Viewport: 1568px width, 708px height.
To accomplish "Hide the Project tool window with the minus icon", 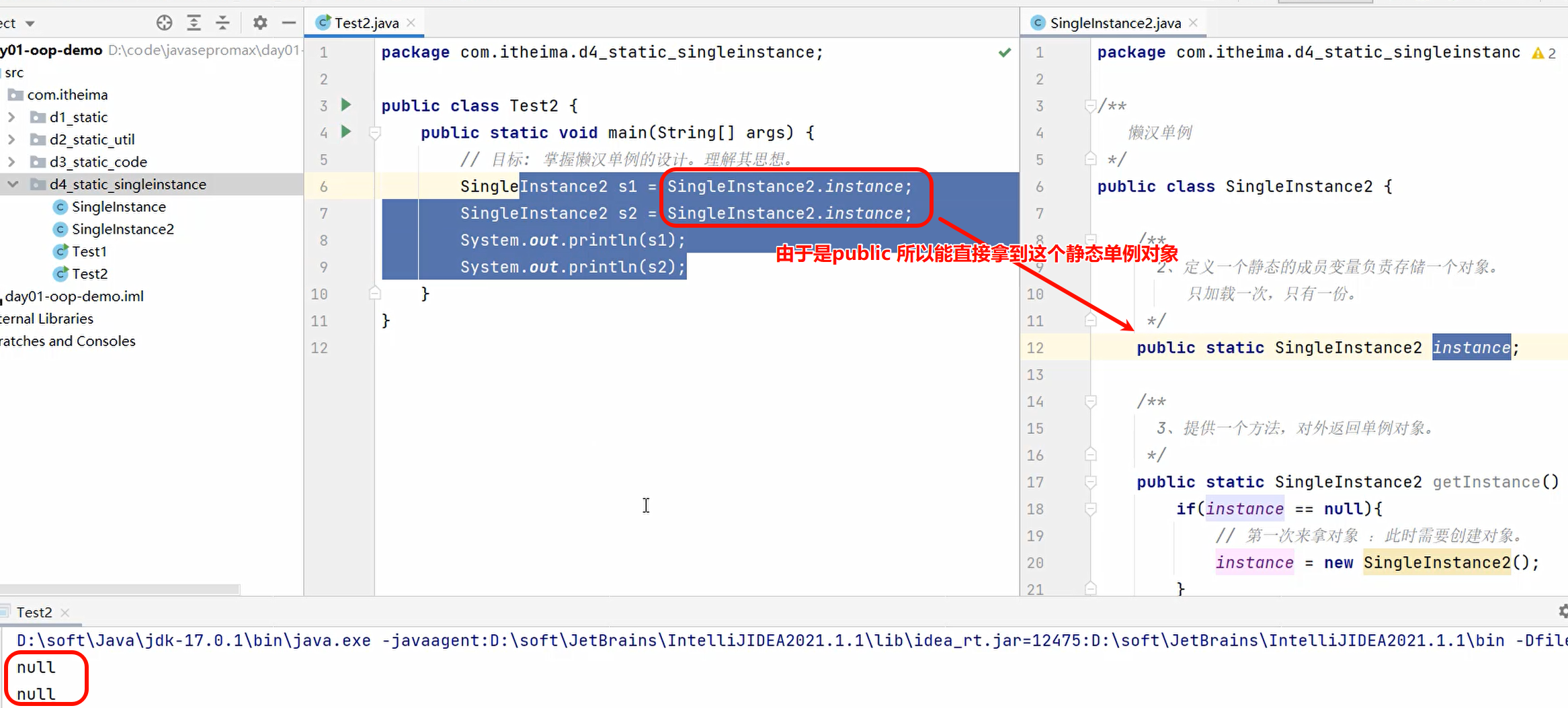I will [x=289, y=23].
